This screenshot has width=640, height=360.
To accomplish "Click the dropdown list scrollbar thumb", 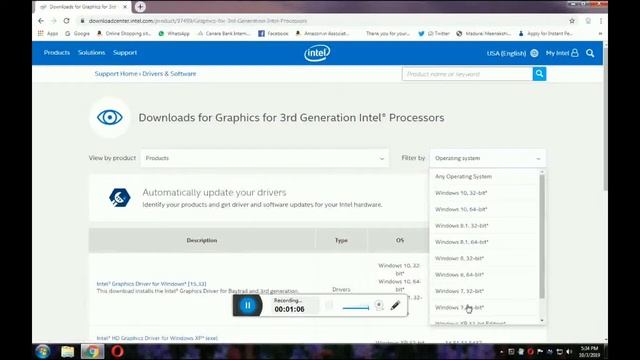I will (542, 237).
